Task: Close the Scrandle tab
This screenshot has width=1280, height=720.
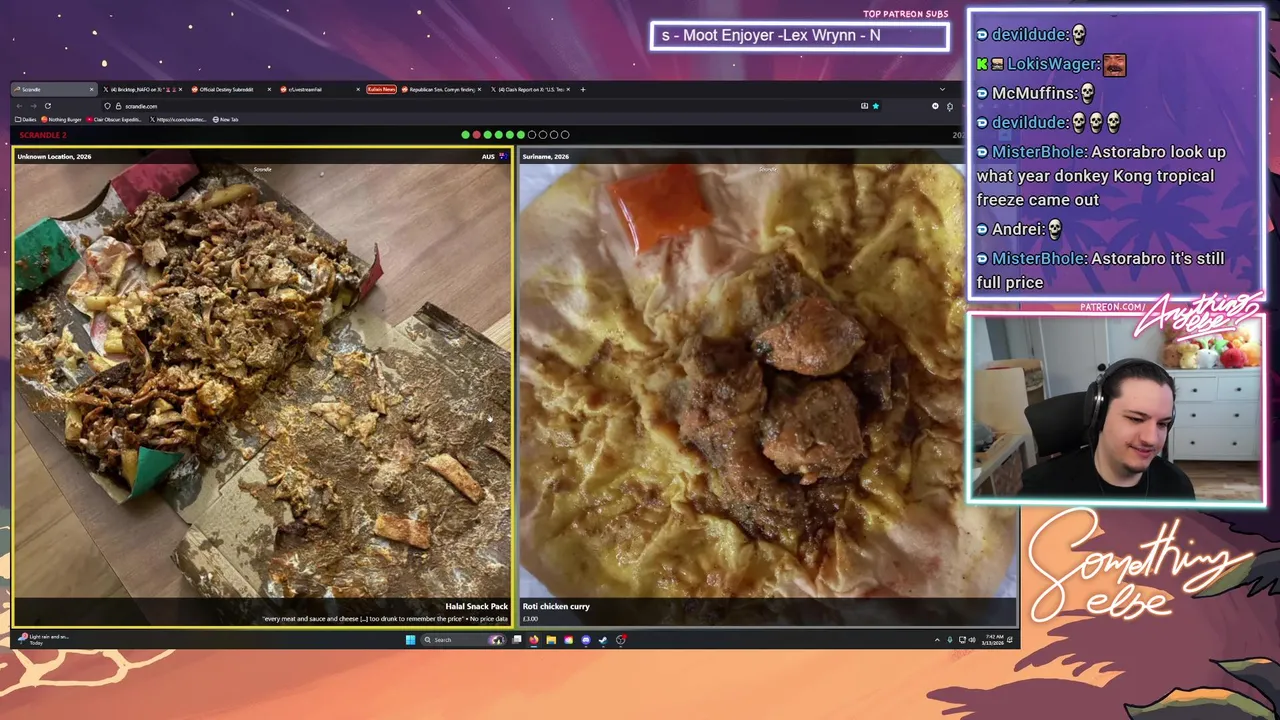Action: coord(91,89)
